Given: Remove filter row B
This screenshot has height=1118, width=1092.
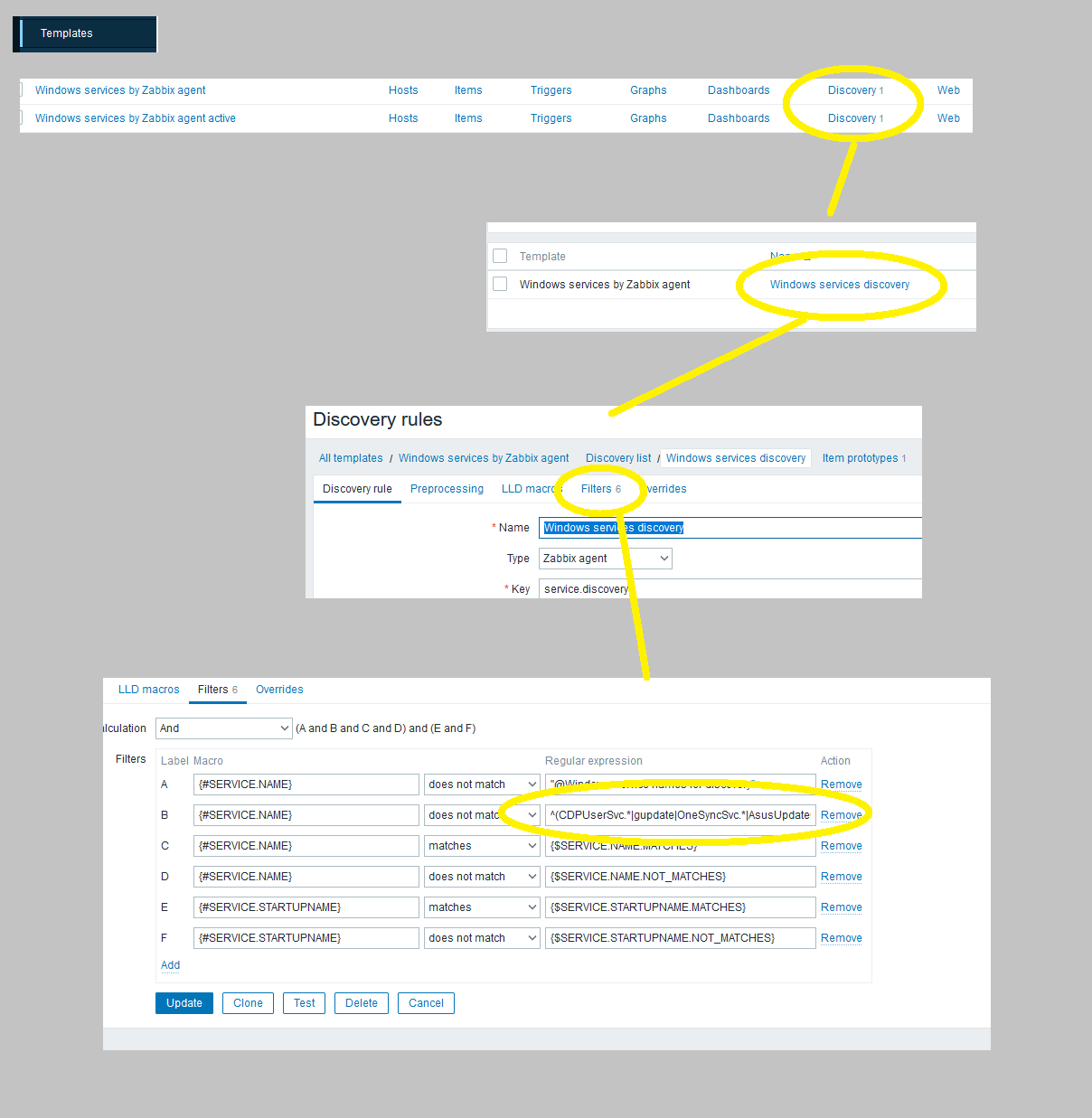Looking at the screenshot, I should pos(841,814).
